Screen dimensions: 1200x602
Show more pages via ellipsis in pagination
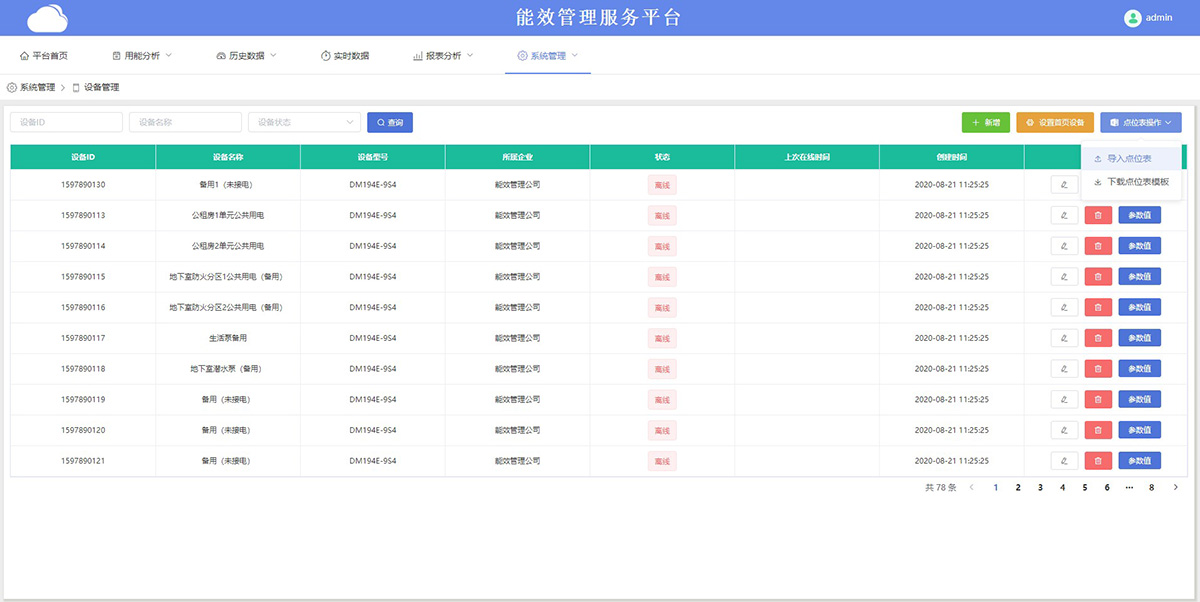tap(1129, 488)
